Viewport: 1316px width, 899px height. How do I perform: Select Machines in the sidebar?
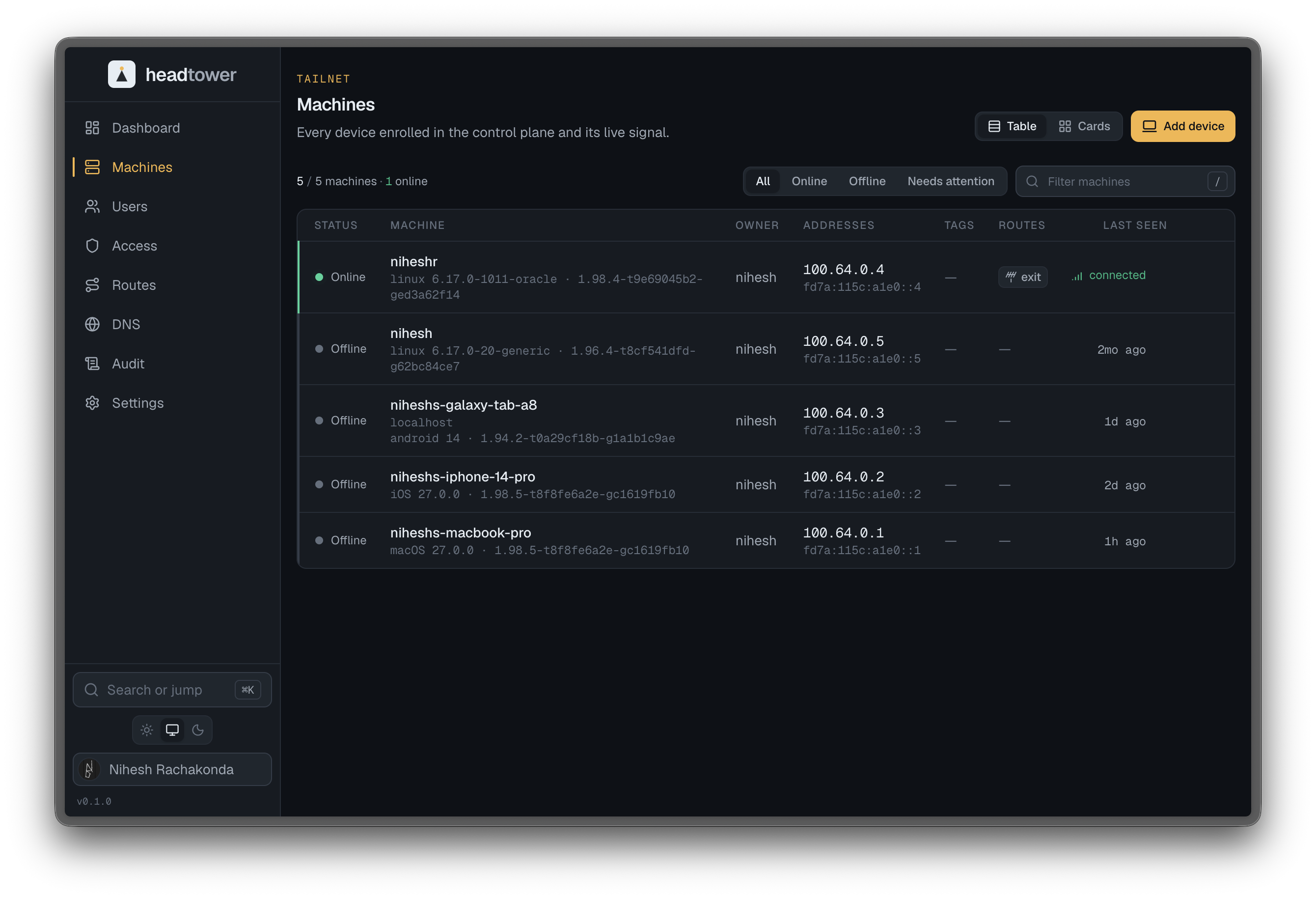[x=172, y=167]
